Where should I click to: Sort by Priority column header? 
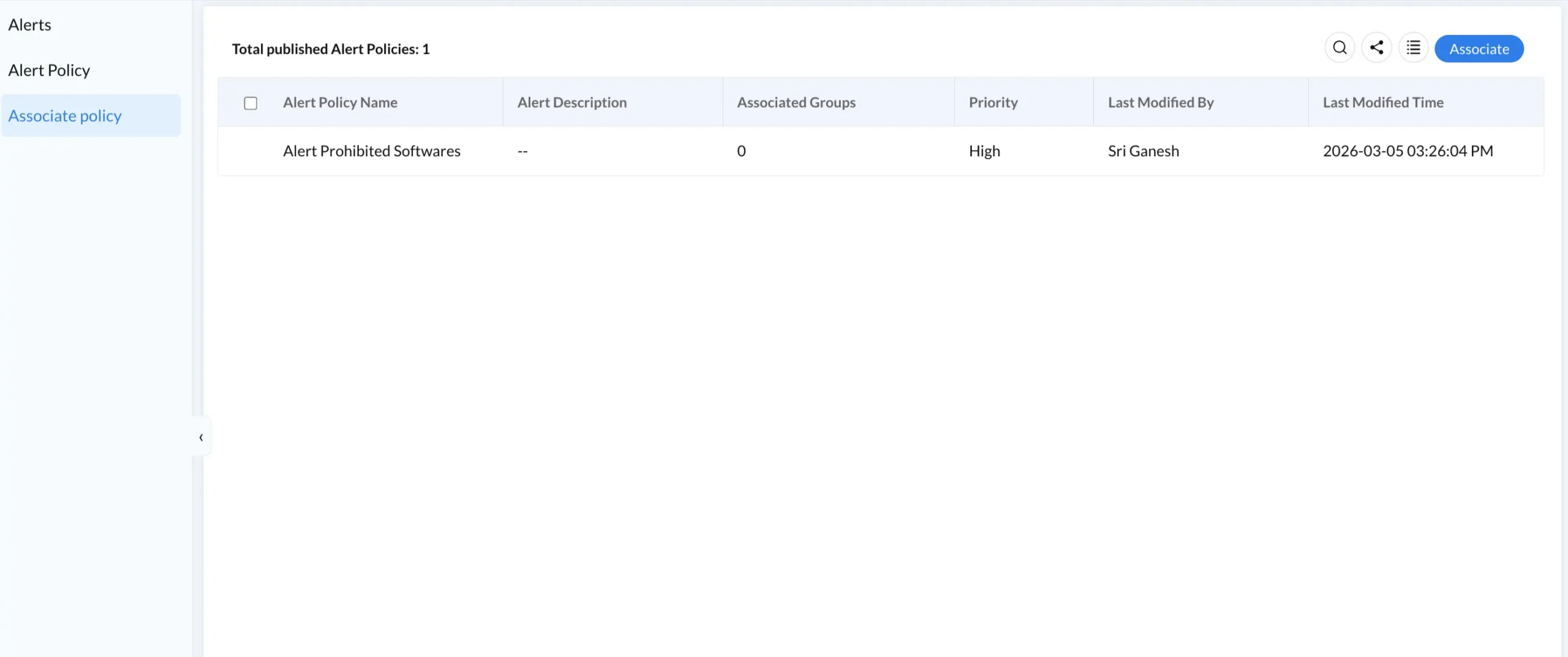(993, 102)
